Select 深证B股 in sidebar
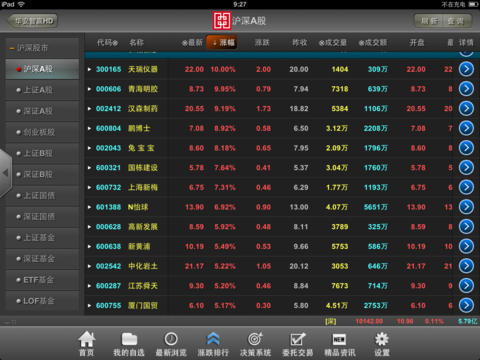This screenshot has width=480, height=360. [x=42, y=174]
